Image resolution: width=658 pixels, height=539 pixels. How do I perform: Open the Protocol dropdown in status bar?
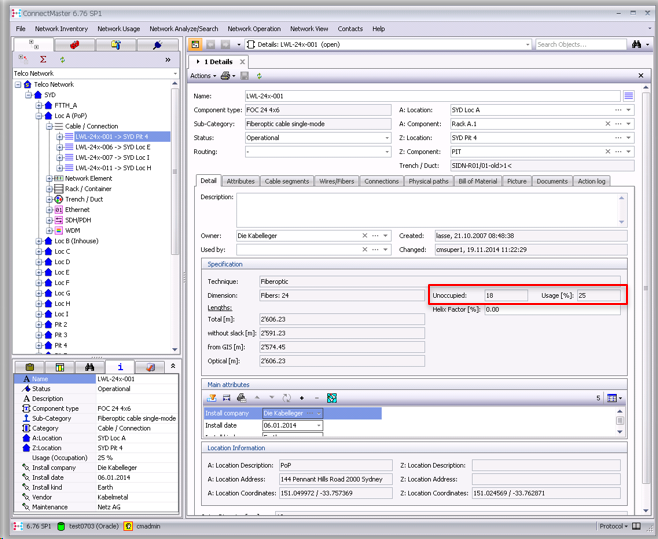point(614,526)
